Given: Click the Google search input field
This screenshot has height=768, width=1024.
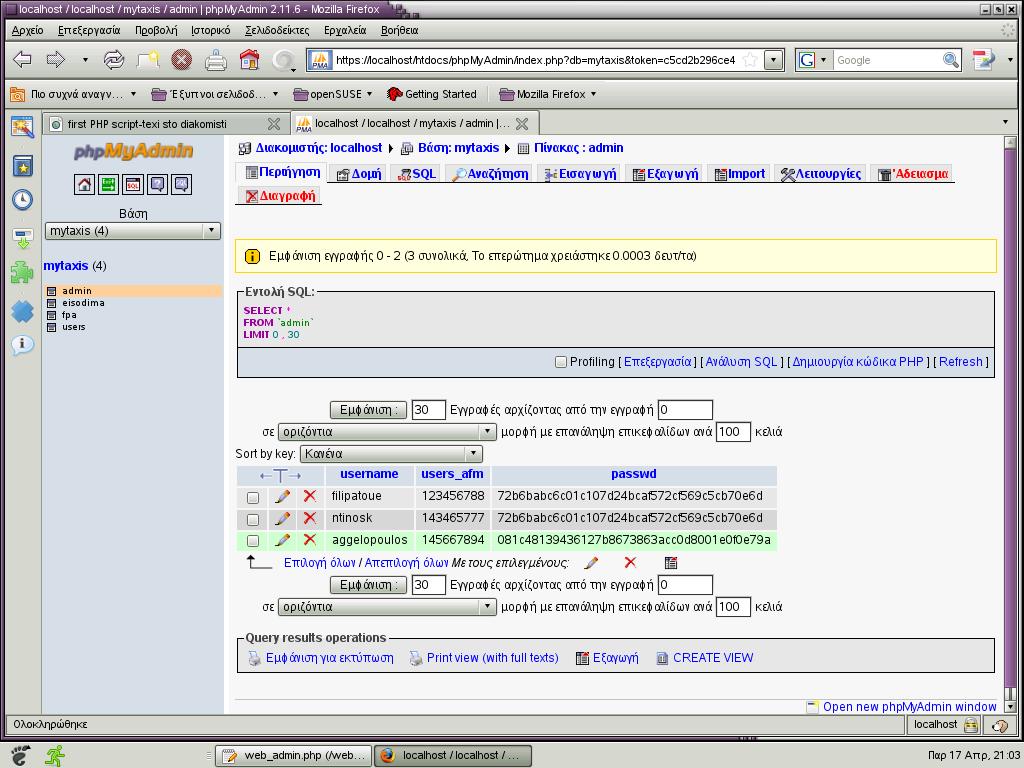Looking at the screenshot, I should click(887, 60).
